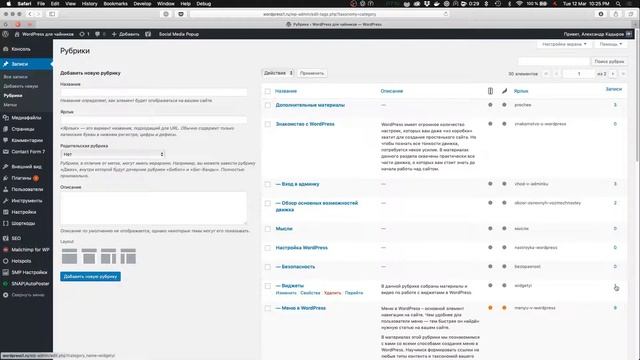Sort the table by the Название column
The width and height of the screenshot is (640, 360).
[286, 91]
